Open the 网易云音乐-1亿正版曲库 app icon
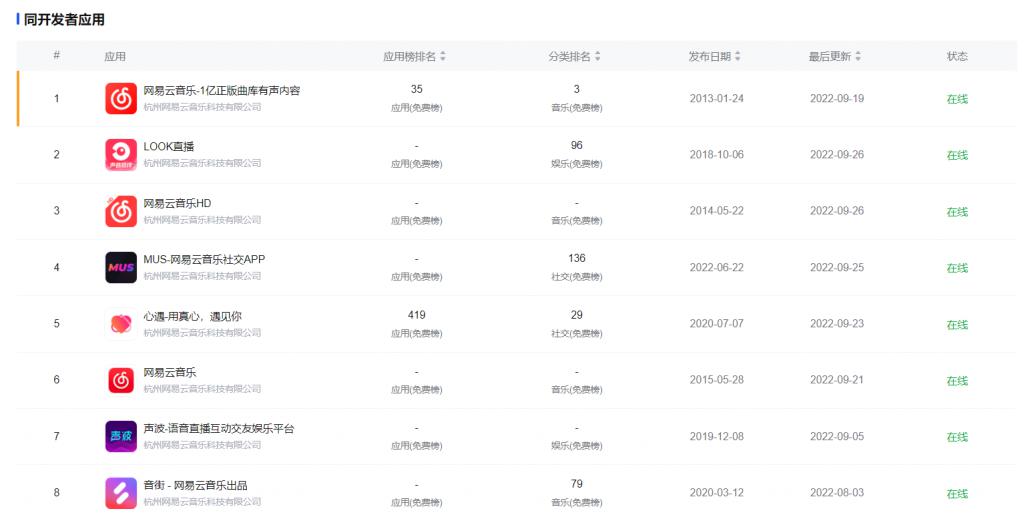 point(121,99)
